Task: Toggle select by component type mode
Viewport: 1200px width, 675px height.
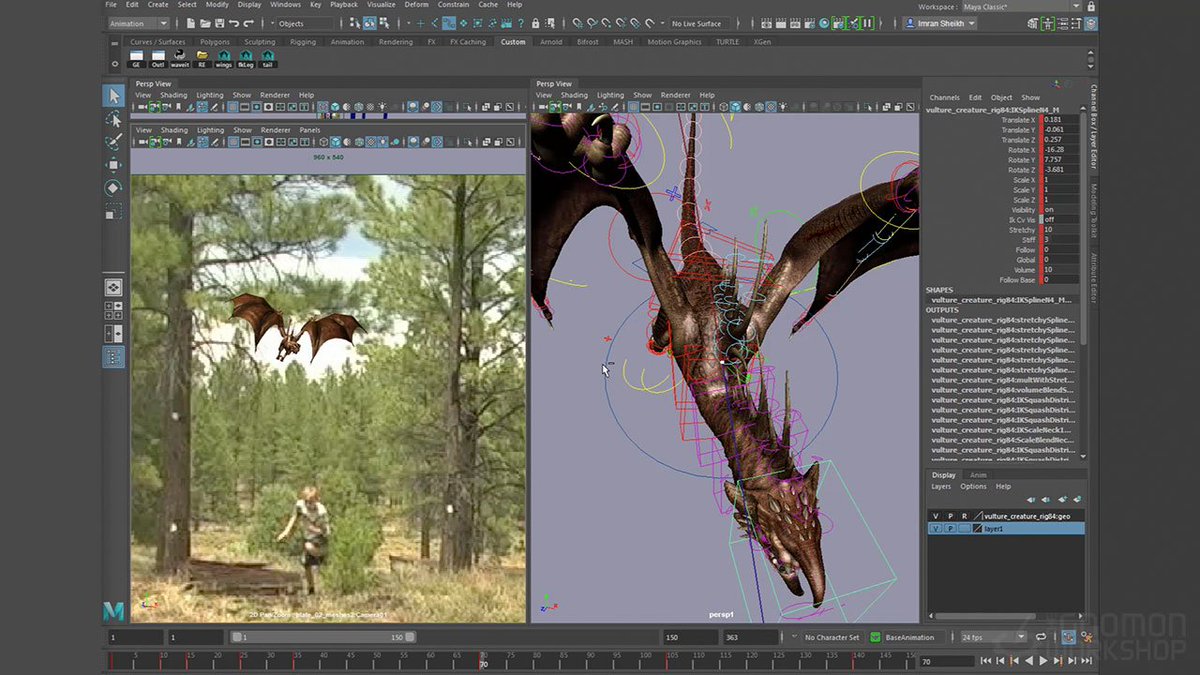Action: [384, 23]
